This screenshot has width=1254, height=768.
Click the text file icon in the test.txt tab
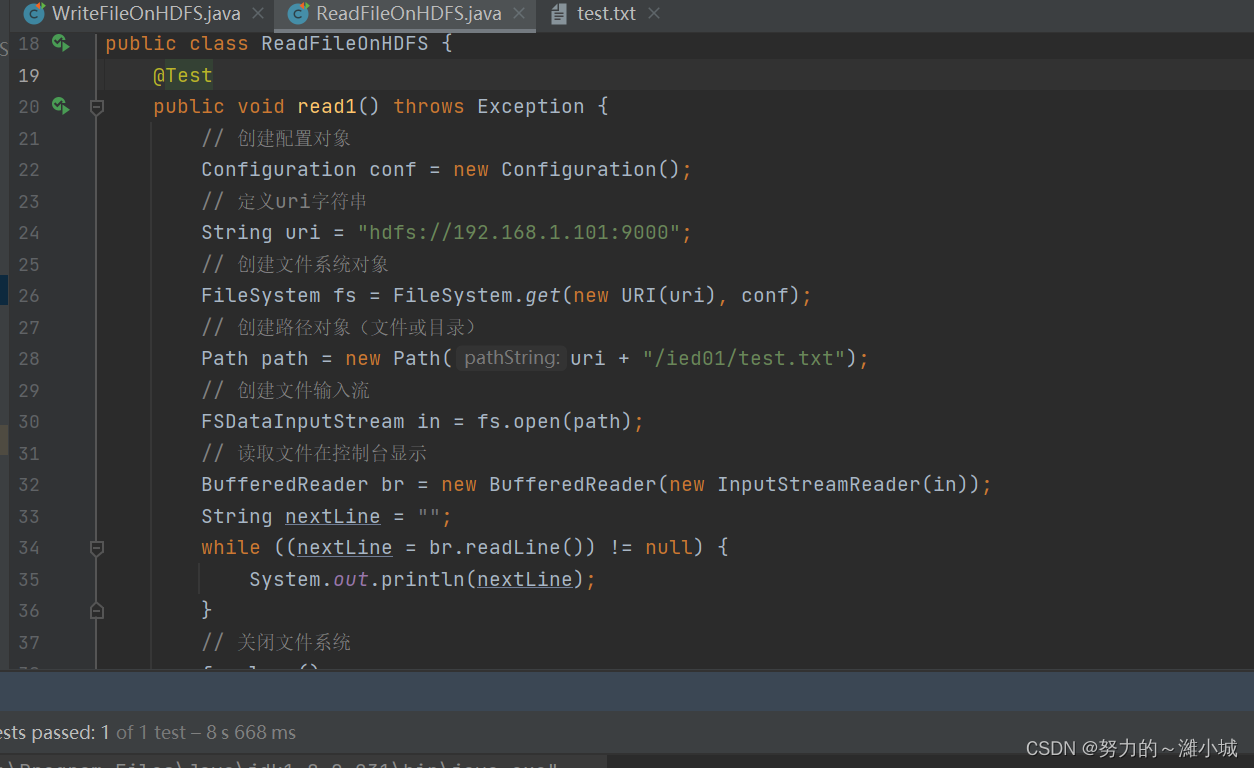558,13
